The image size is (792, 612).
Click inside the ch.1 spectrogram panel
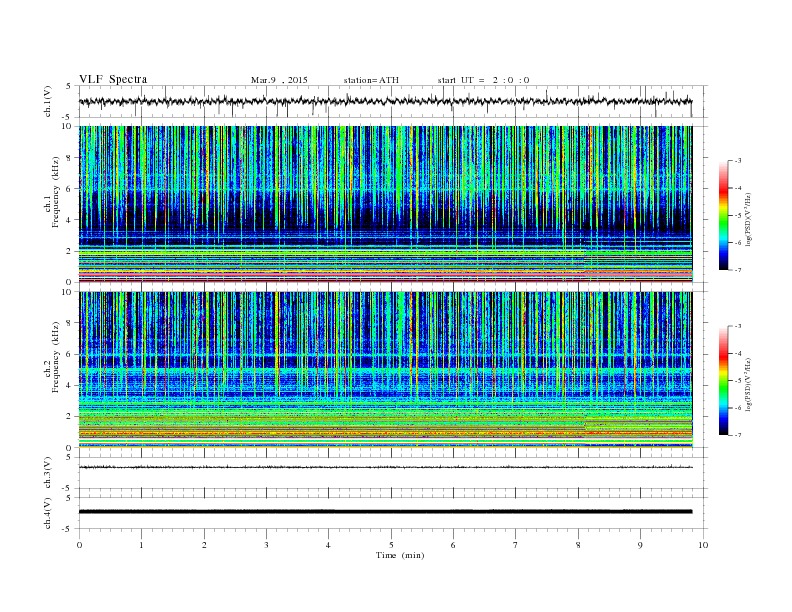(385, 204)
